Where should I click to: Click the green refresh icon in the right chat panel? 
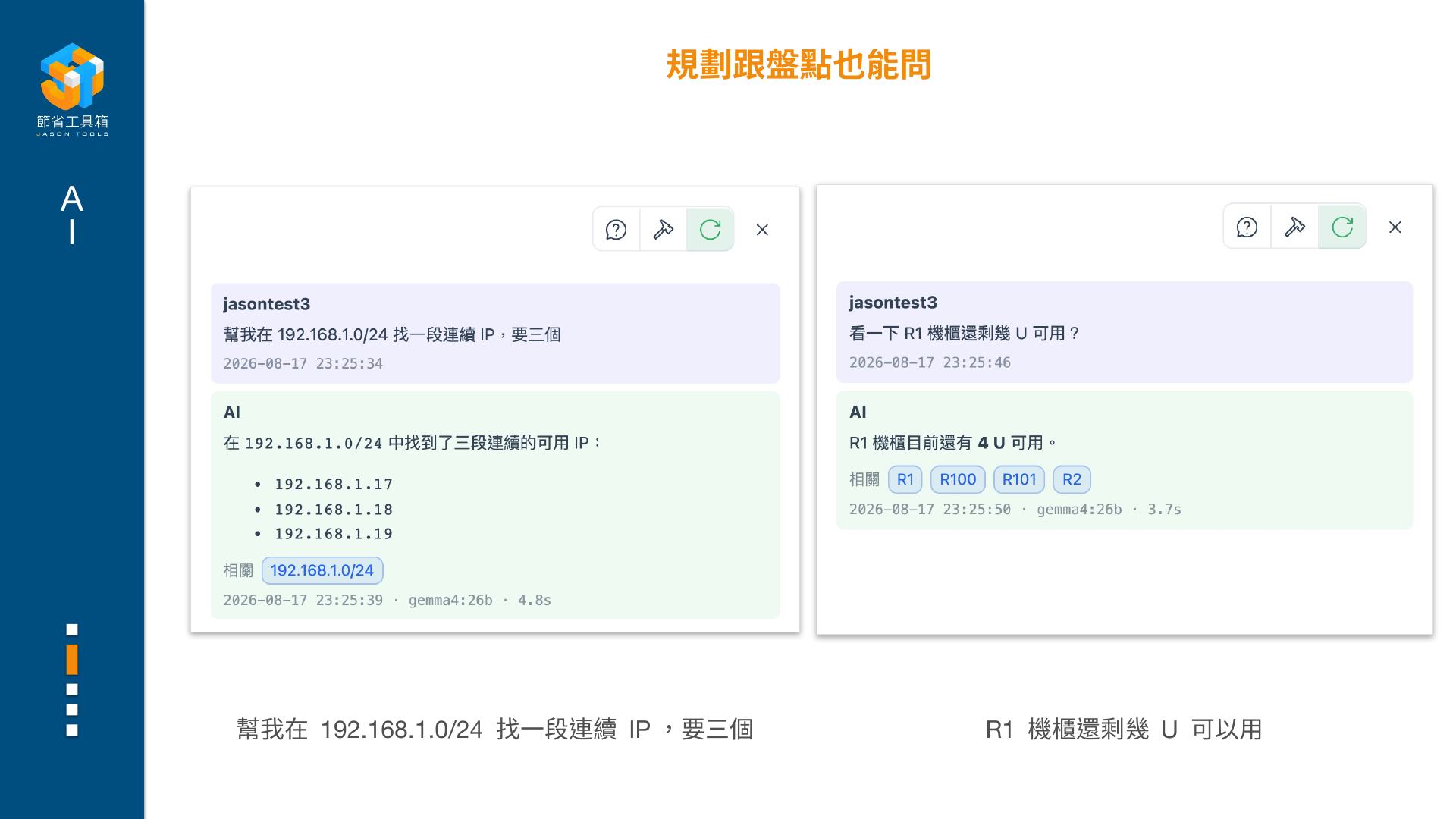click(1342, 227)
